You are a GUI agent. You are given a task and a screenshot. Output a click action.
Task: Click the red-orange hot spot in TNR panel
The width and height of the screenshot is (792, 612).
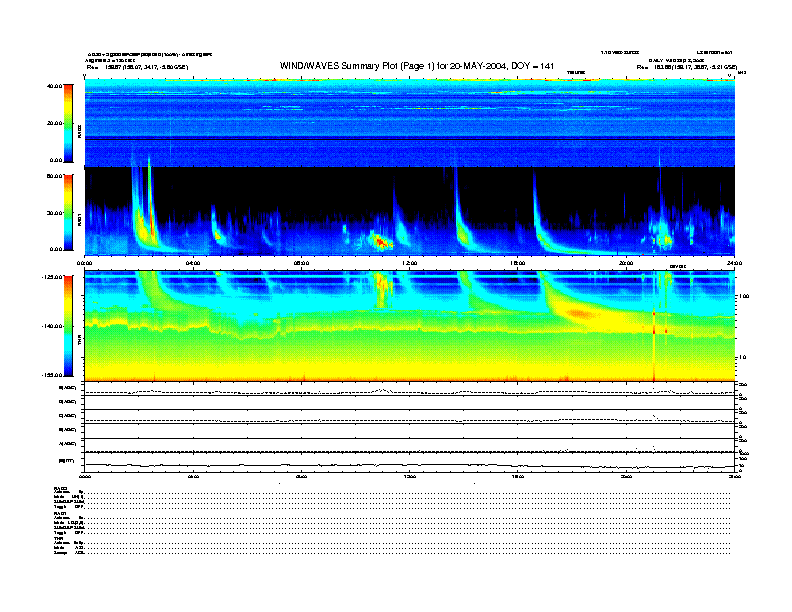(x=580, y=314)
